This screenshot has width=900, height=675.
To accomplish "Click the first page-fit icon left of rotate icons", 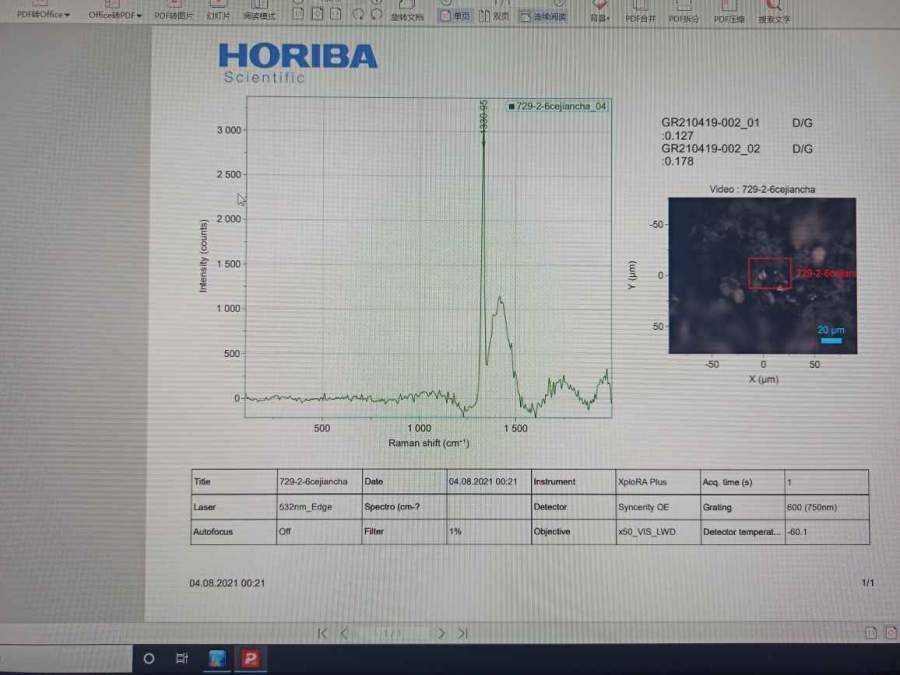I will coord(298,13).
